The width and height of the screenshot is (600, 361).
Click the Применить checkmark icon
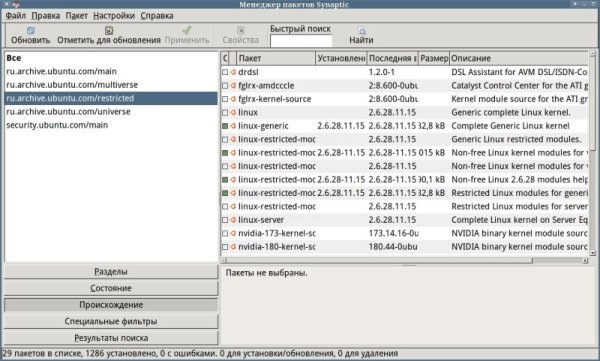coord(187,30)
